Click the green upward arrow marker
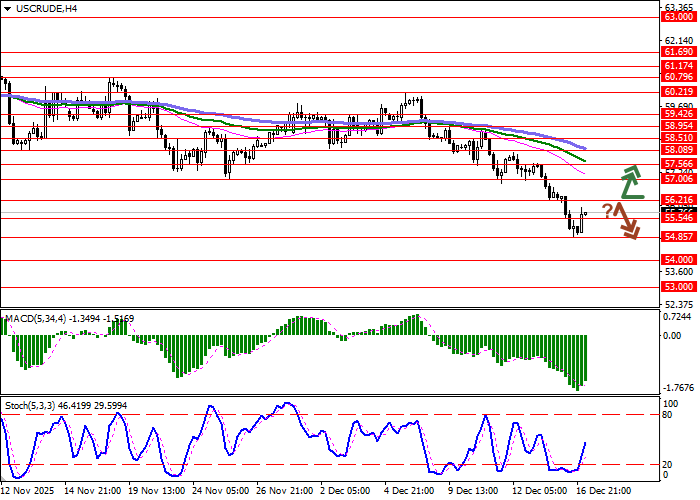 click(629, 181)
